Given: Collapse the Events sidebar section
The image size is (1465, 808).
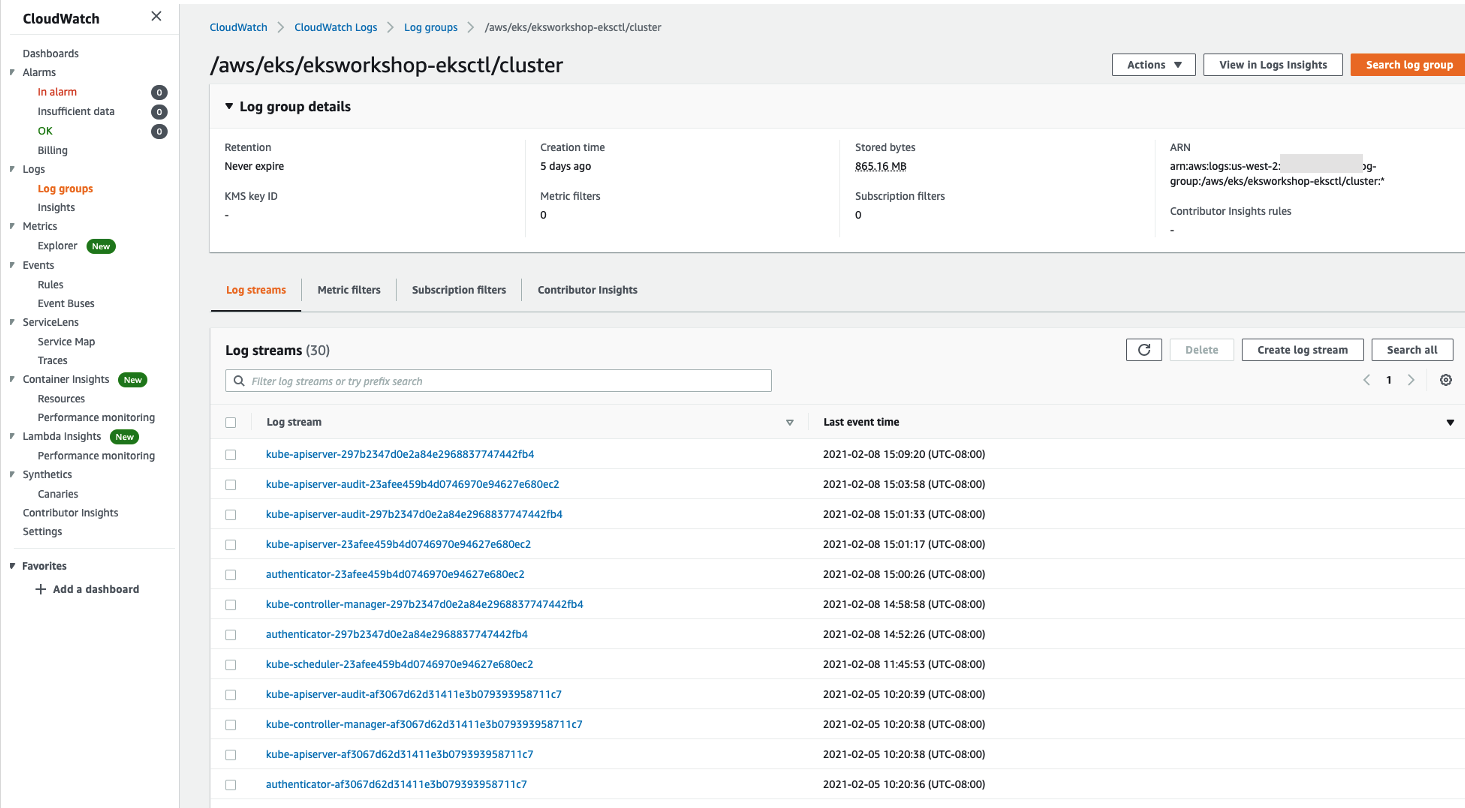Looking at the screenshot, I should (x=12, y=266).
